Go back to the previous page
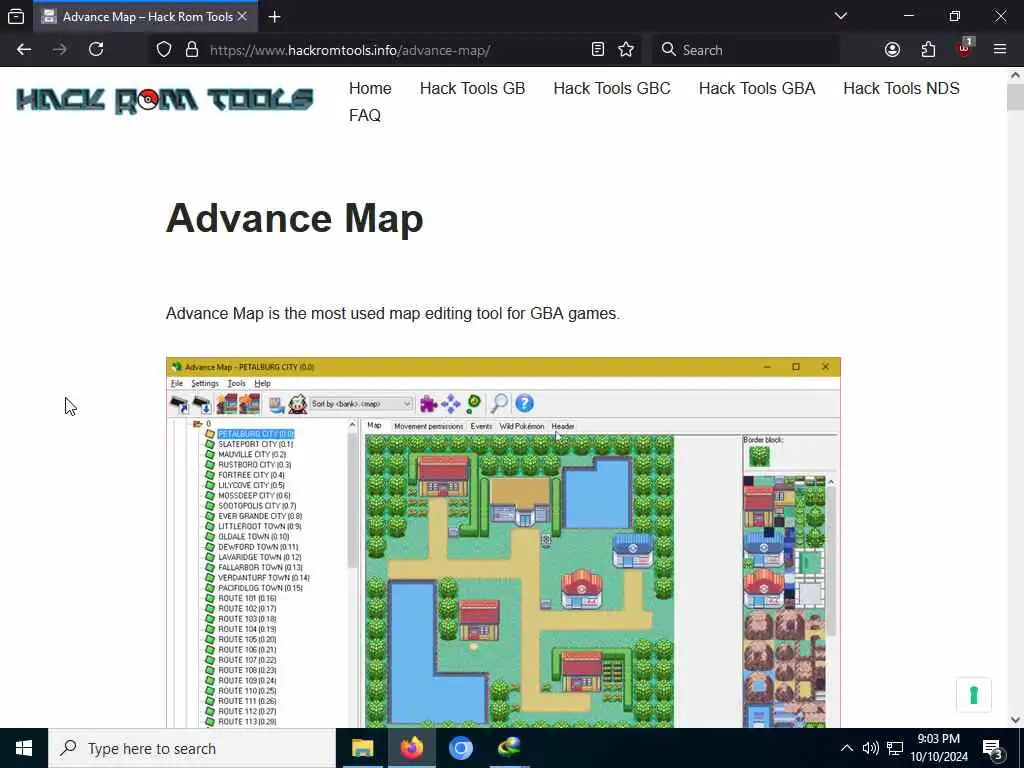Screen dimensions: 1024x768 click(24, 50)
